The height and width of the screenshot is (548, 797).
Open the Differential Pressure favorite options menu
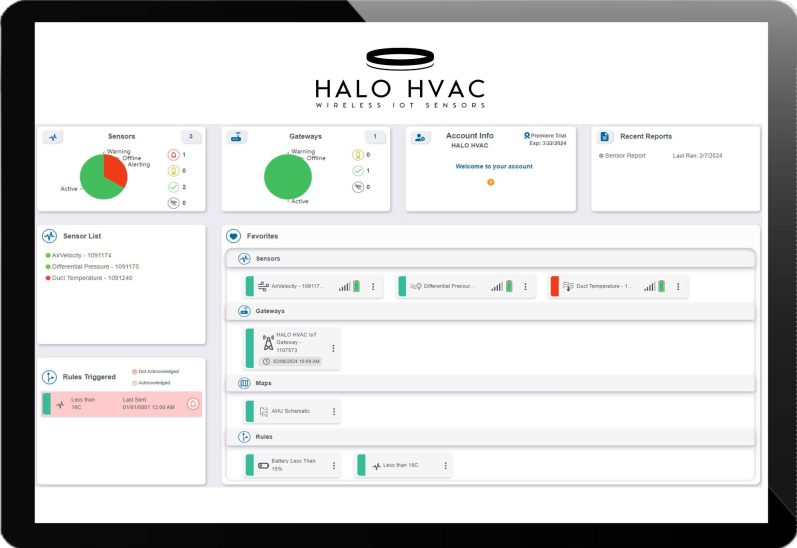click(526, 287)
